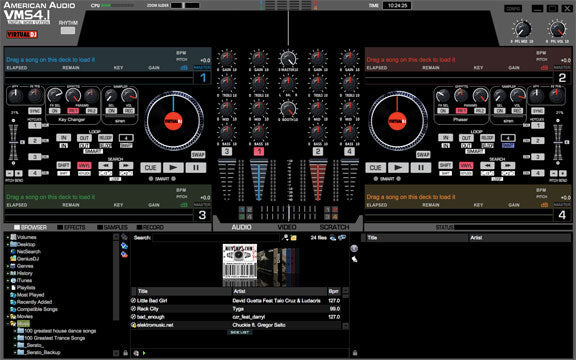Click SWAP on the left deck
This screenshot has height=360, width=576.
pos(198,155)
